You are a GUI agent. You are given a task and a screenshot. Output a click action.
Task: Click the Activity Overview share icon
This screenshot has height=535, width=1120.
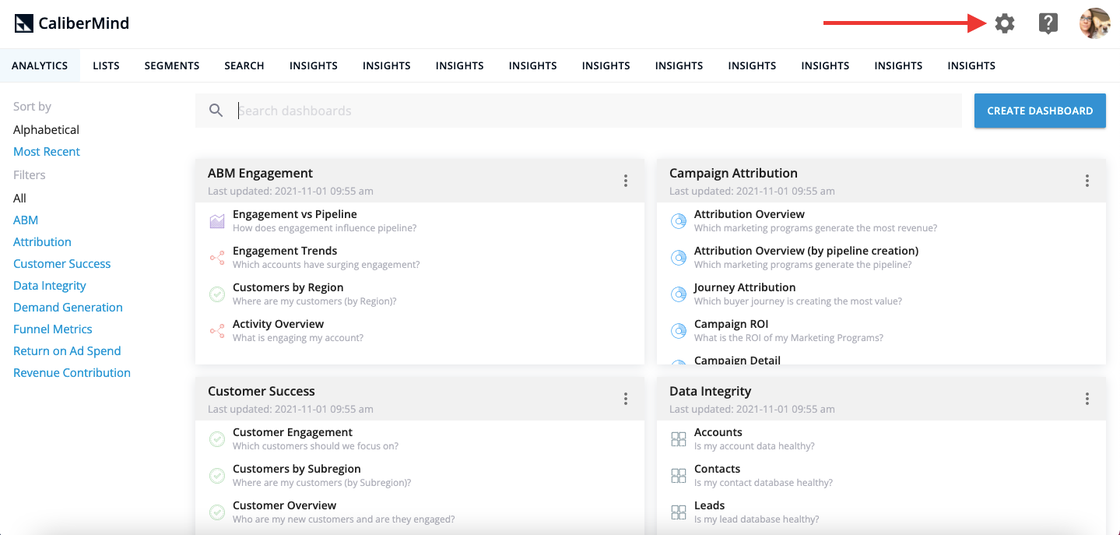pos(217,330)
